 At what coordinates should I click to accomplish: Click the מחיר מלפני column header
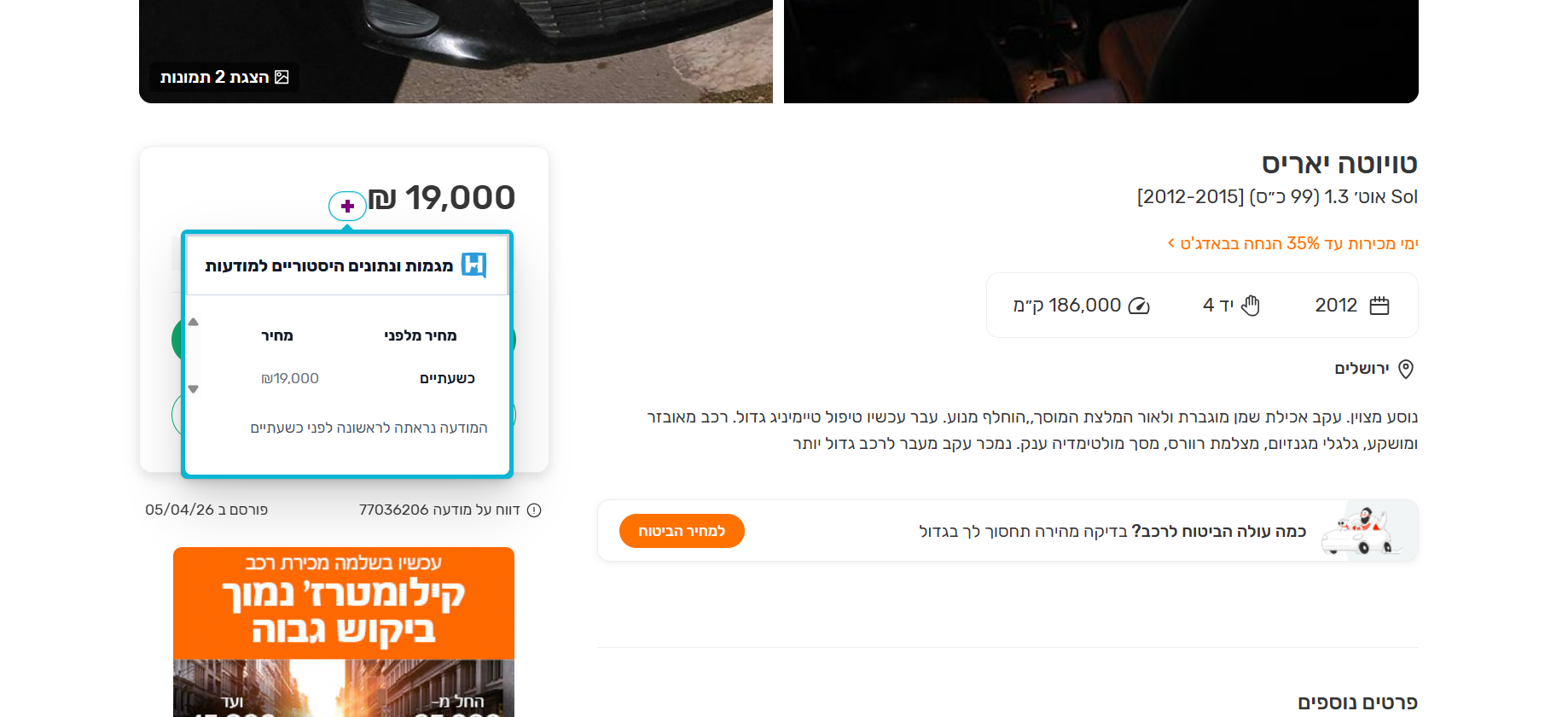[421, 335]
